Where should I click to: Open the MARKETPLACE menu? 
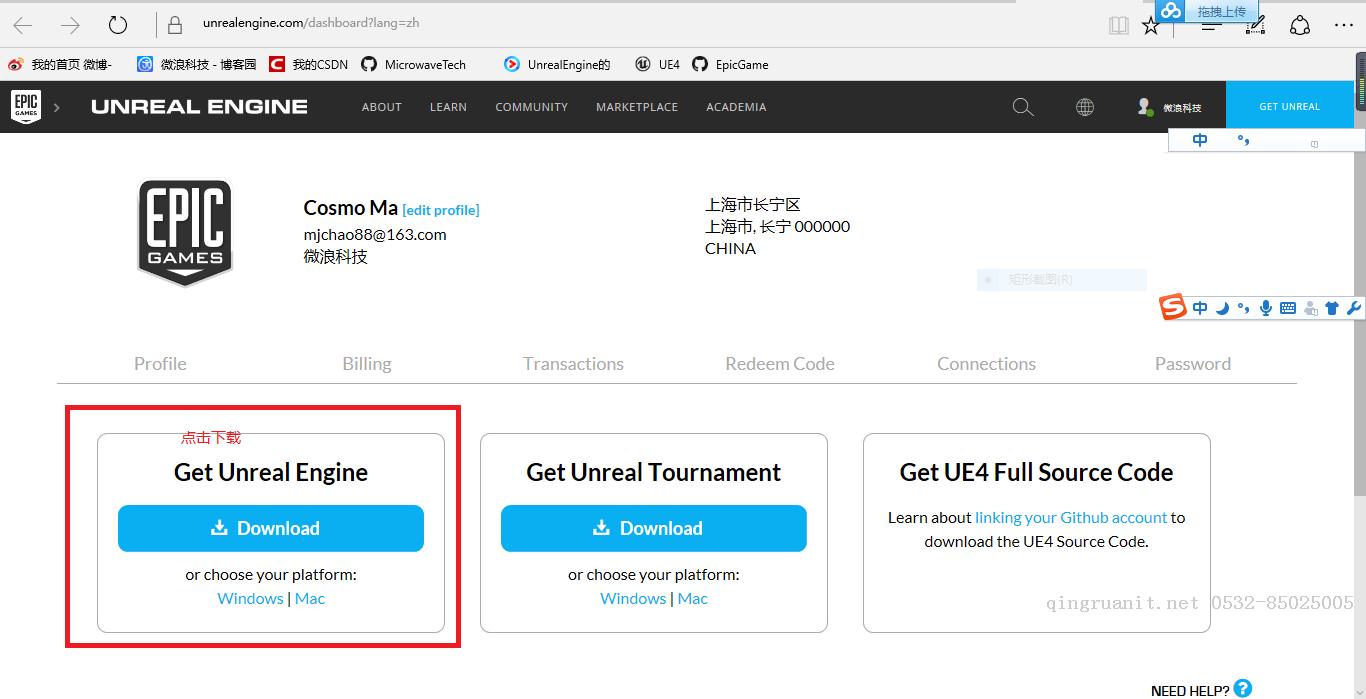tap(637, 107)
